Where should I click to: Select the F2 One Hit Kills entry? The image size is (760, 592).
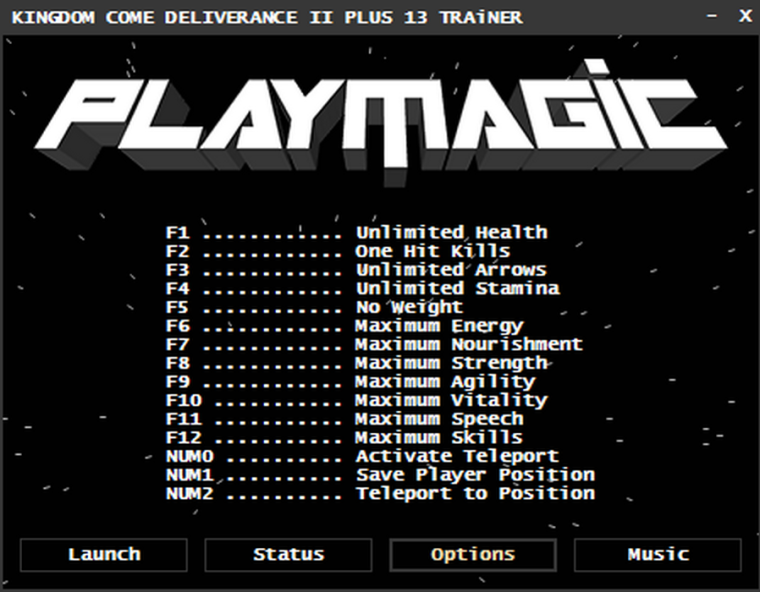tap(338, 252)
